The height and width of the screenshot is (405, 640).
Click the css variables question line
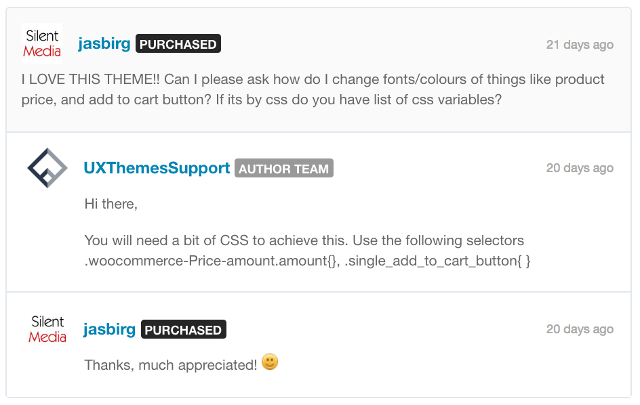[262, 100]
